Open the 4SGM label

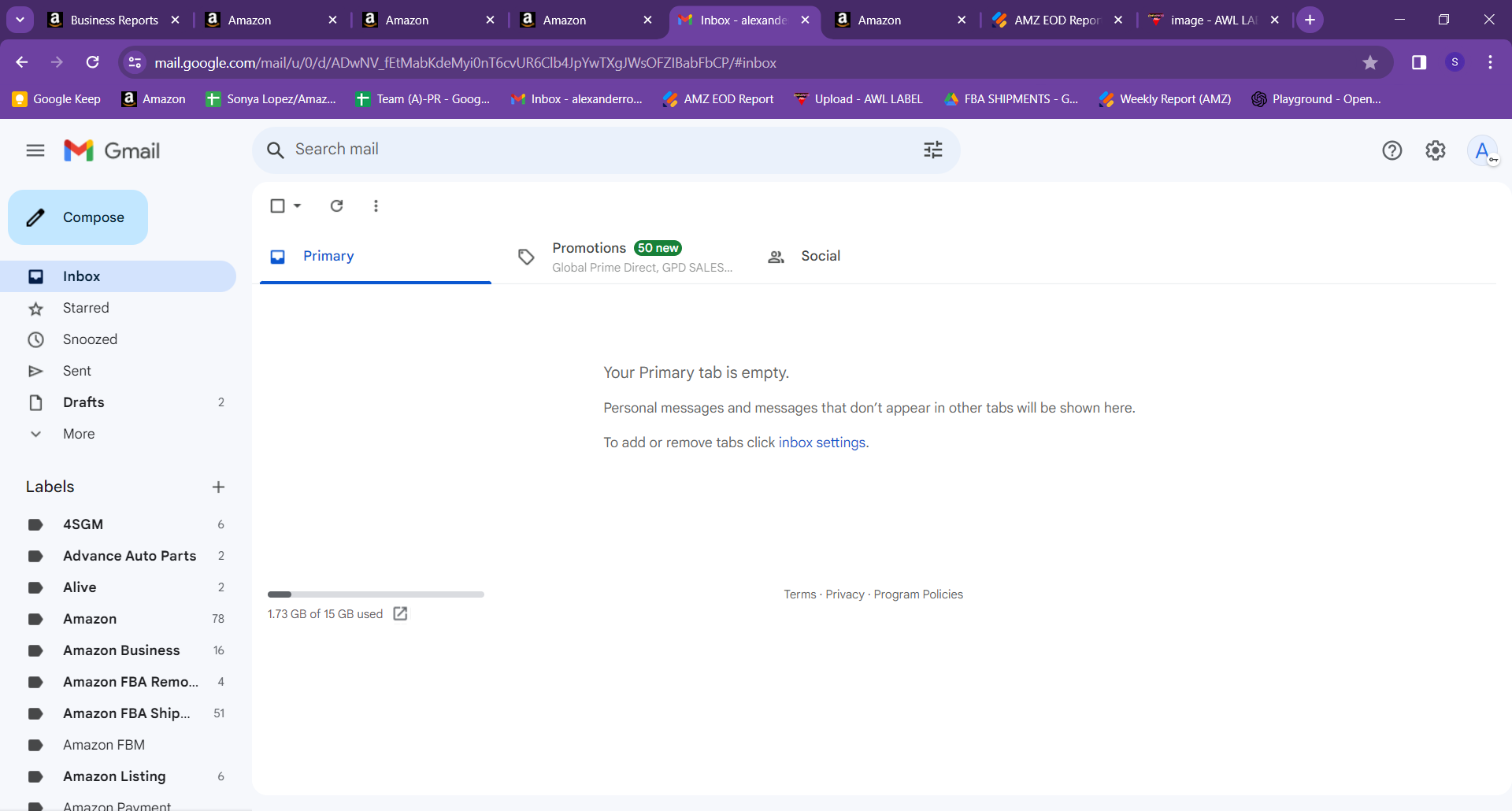coord(118,524)
